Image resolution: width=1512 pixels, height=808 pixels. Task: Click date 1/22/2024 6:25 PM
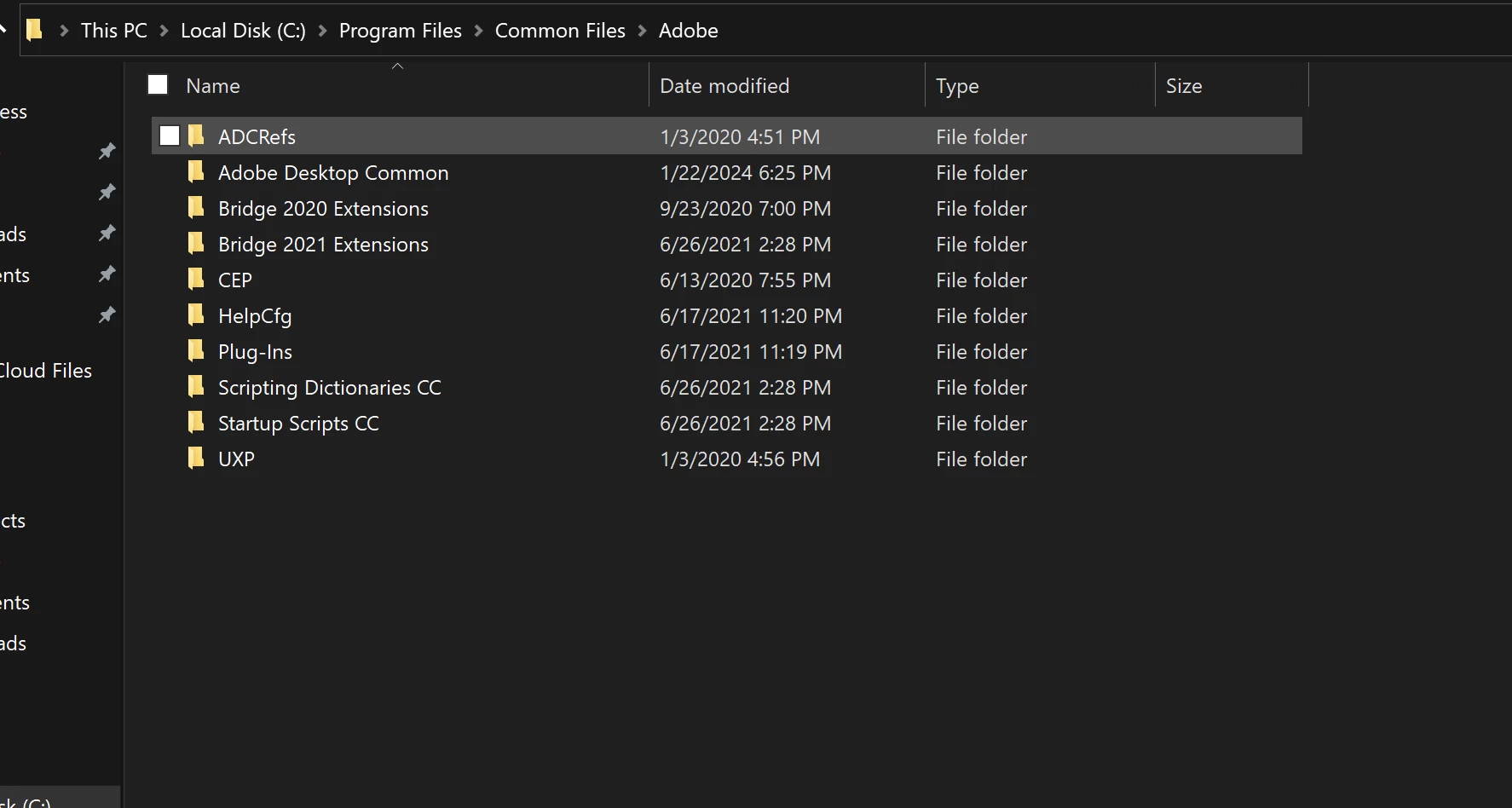coord(745,172)
